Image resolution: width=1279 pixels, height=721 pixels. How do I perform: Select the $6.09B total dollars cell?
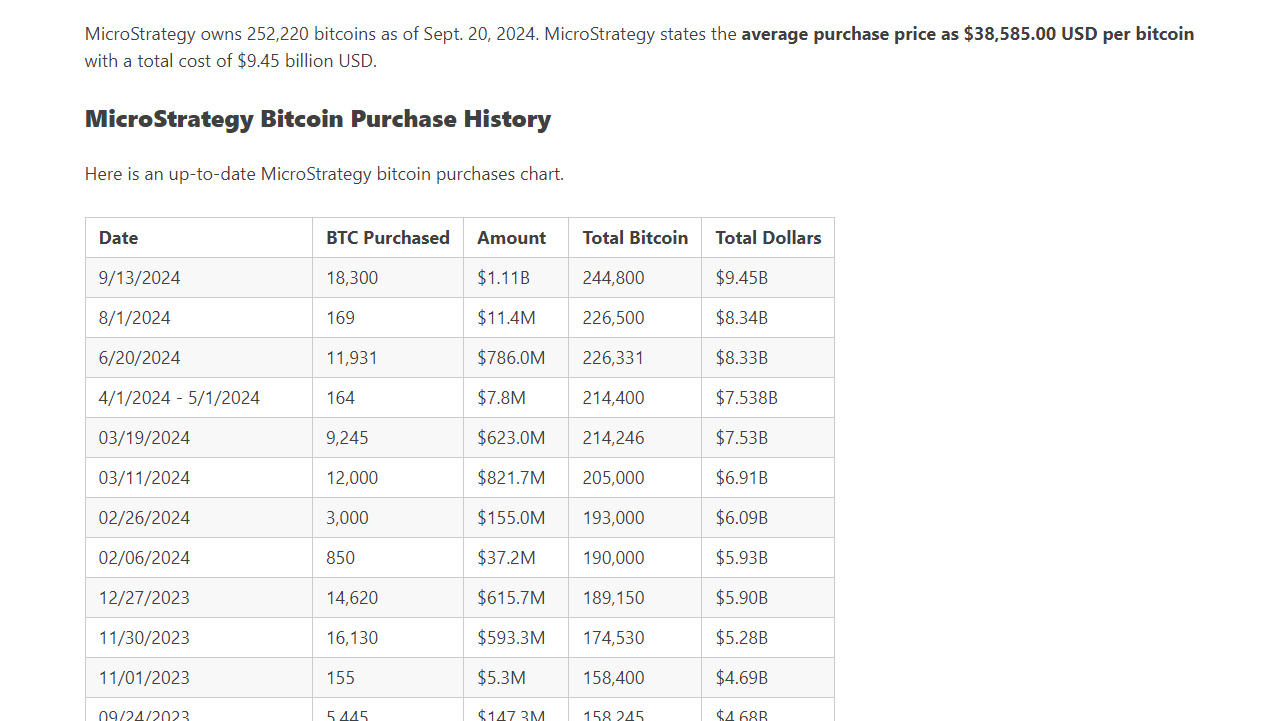coord(768,518)
